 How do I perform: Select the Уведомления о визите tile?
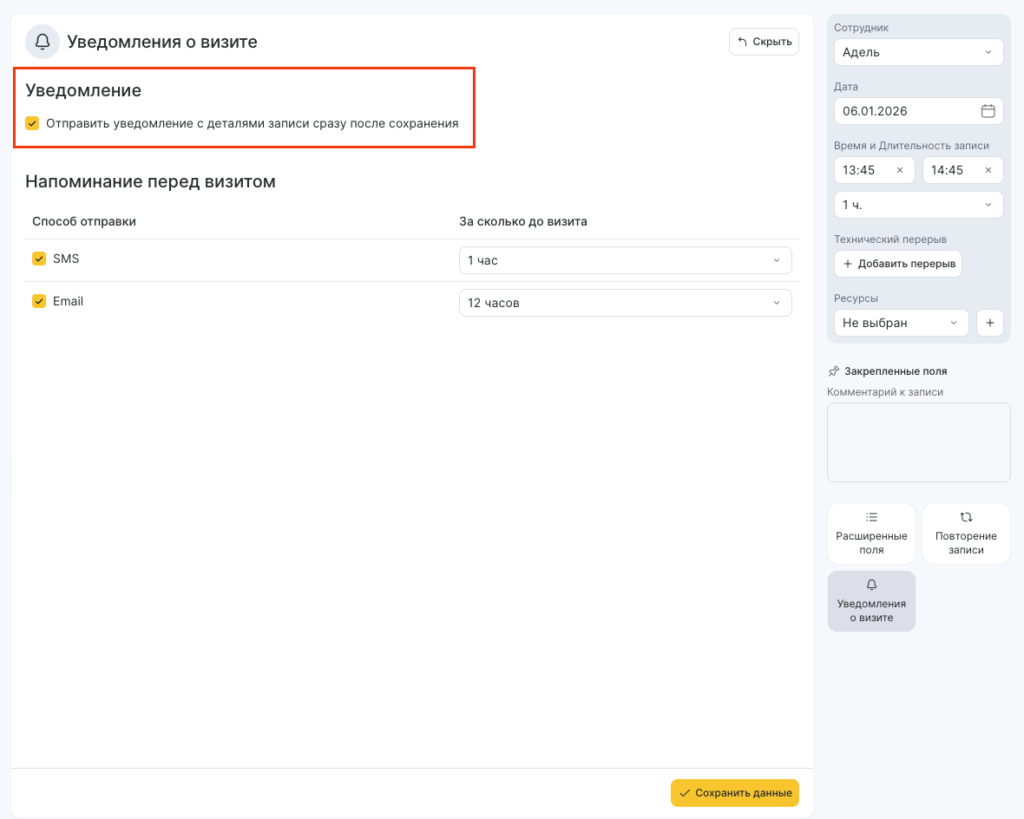[871, 601]
